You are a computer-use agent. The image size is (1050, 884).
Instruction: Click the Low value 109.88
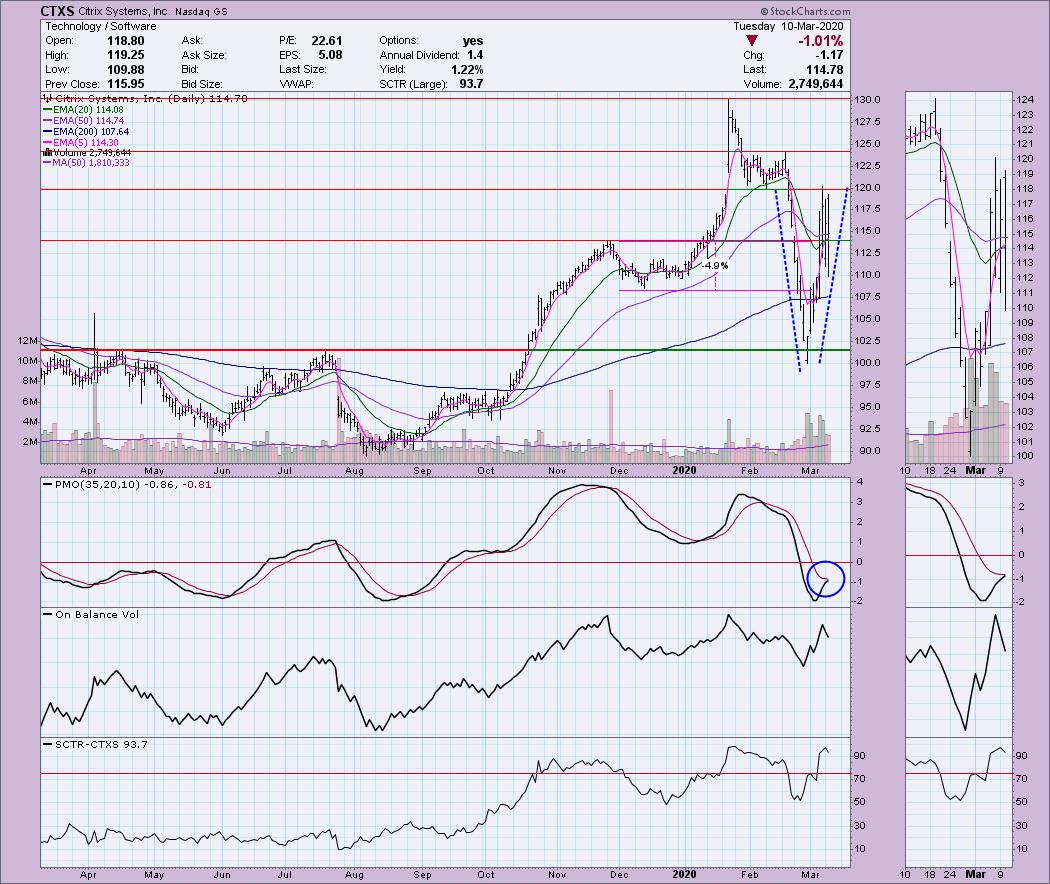(x=125, y=70)
